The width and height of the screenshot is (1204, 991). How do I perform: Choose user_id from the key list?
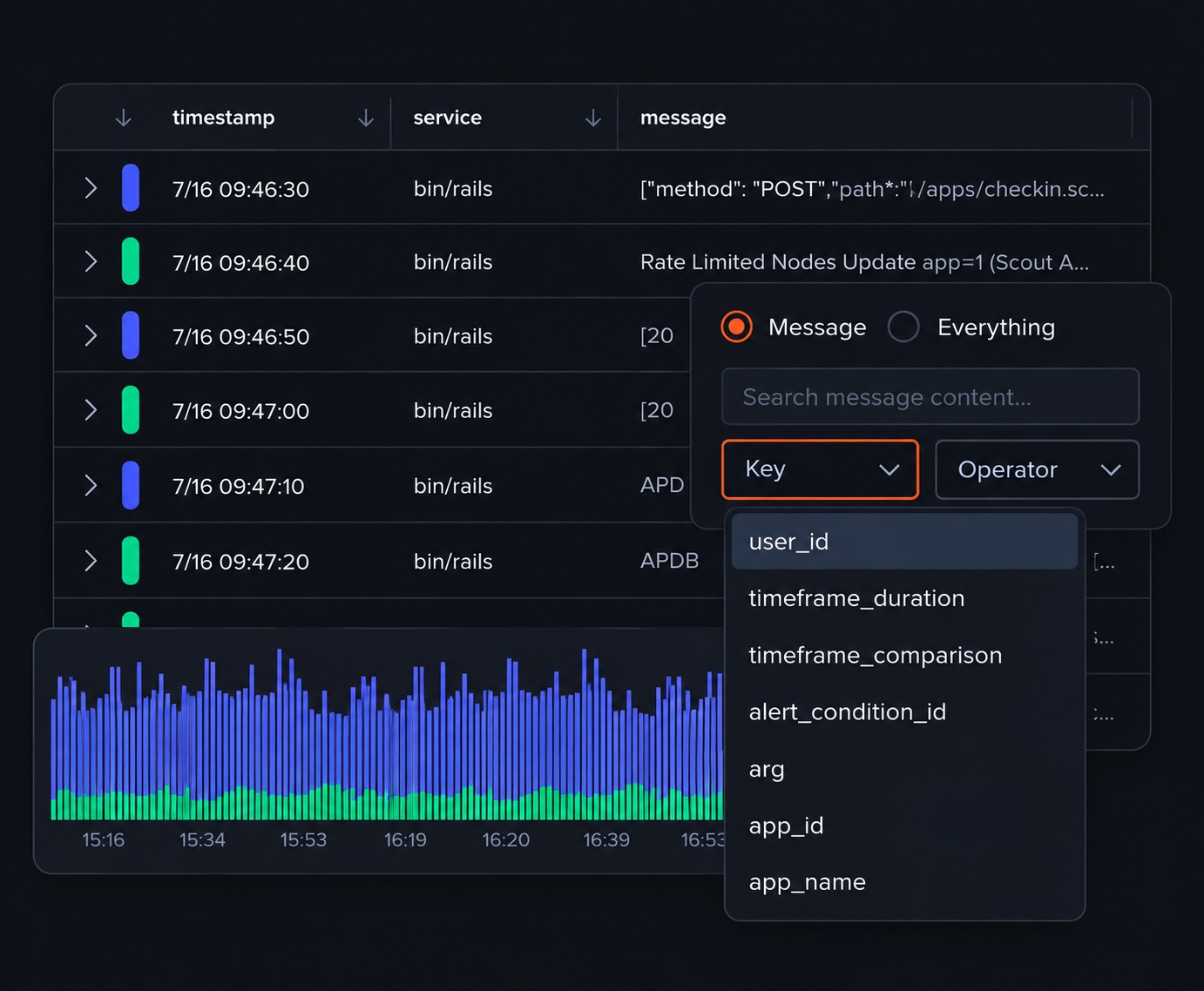[904, 541]
